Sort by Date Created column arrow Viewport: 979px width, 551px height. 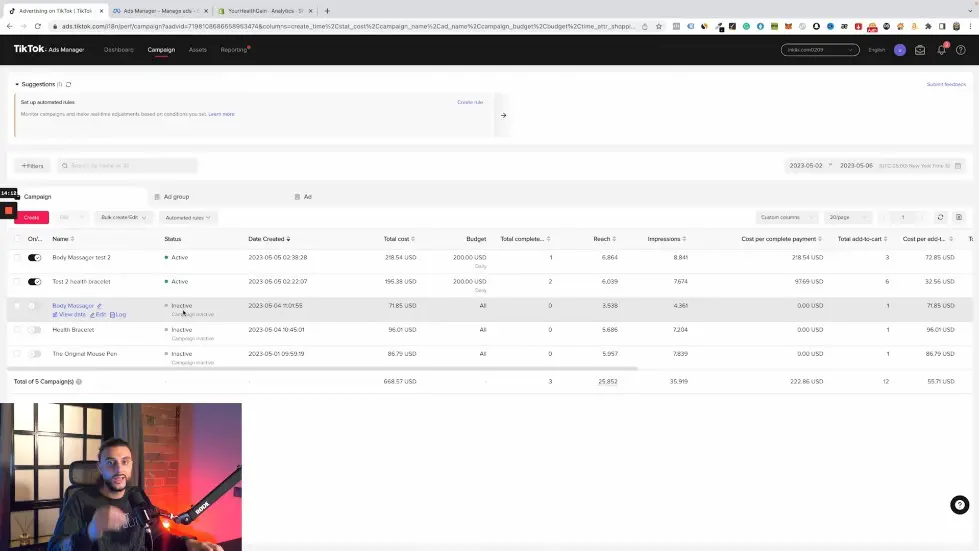[x=288, y=239]
